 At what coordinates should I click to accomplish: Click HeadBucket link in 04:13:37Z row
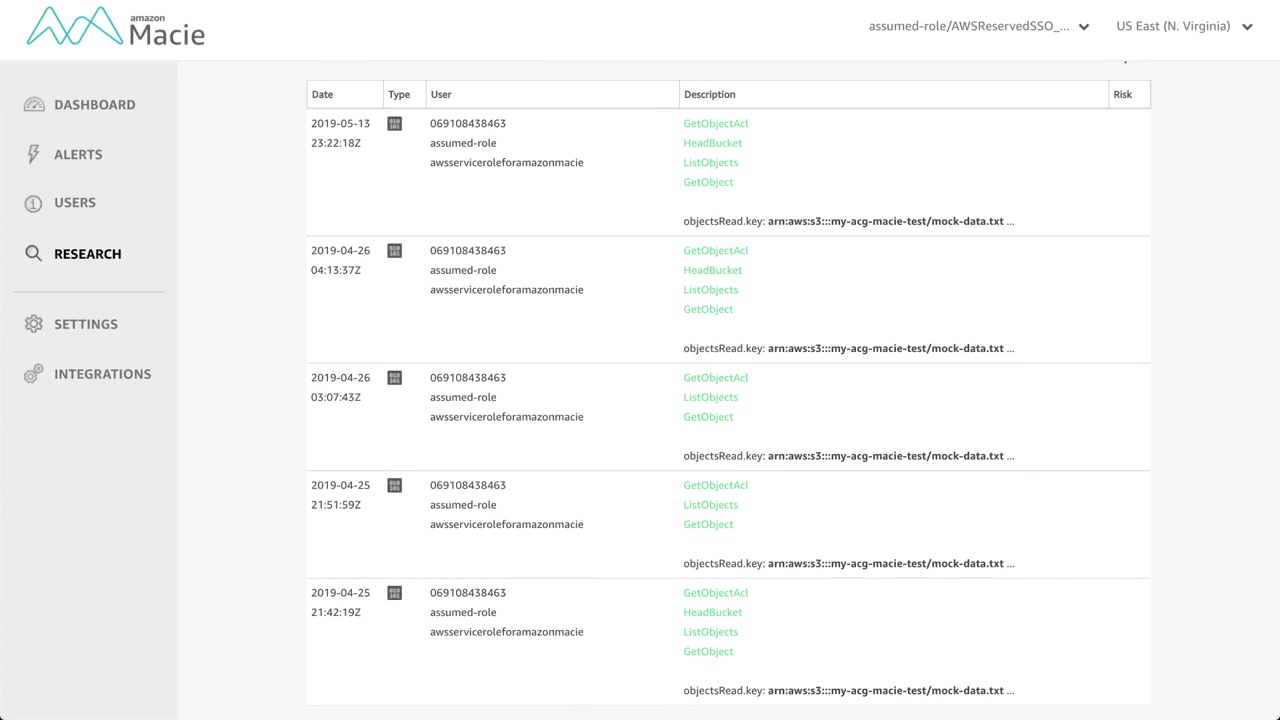pos(712,270)
